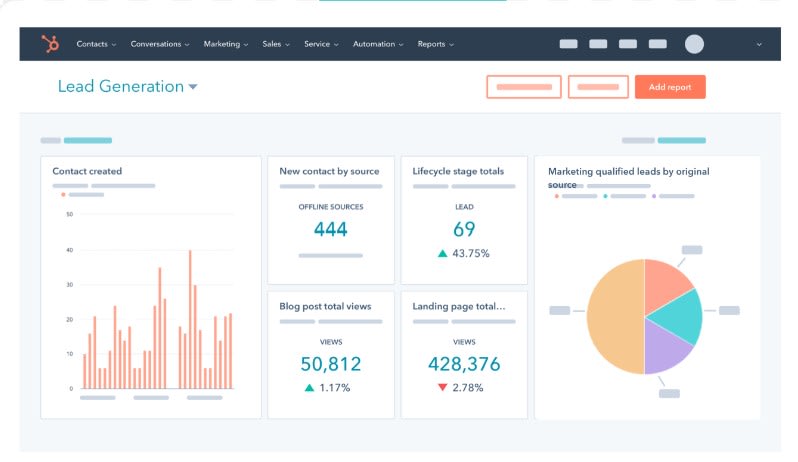The height and width of the screenshot is (462, 798).
Task: Click the green up arrow beside 1.17%
Action: point(309,388)
